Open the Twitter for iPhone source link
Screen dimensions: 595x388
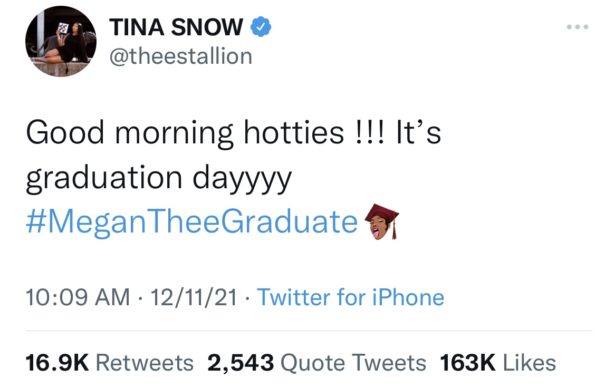tap(351, 297)
